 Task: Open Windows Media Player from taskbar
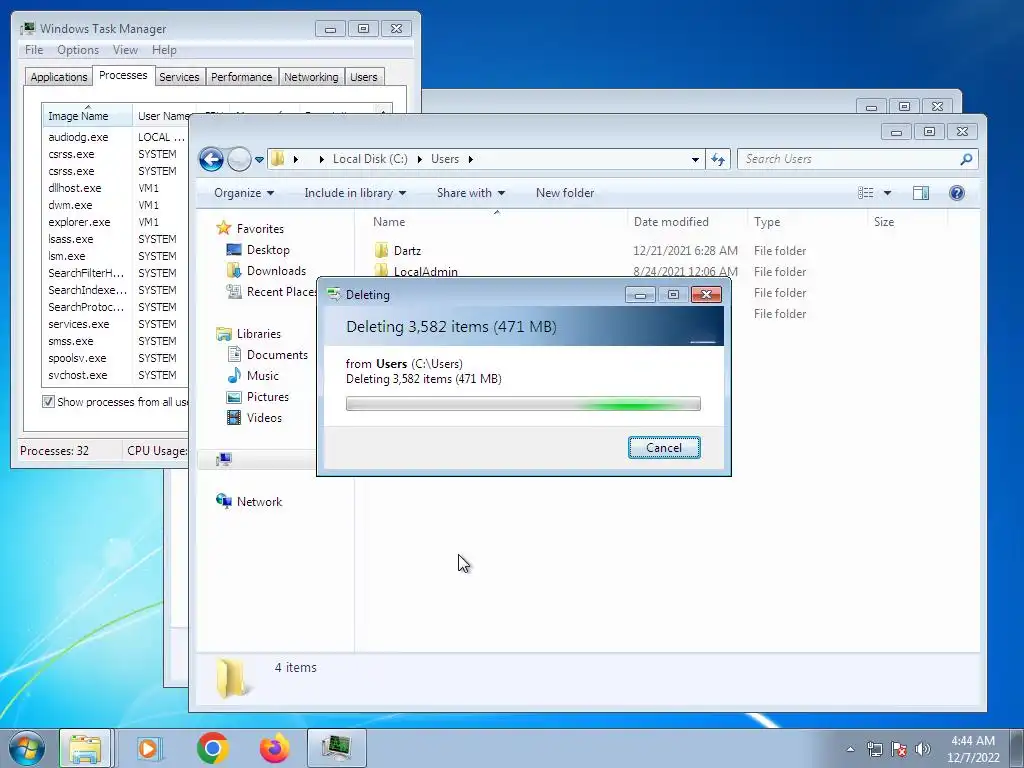point(148,748)
